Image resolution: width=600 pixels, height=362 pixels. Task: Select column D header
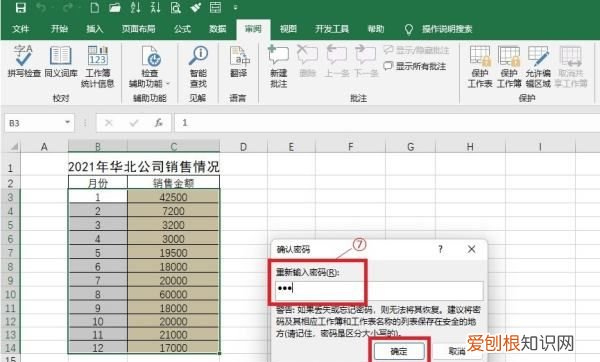tap(243, 147)
